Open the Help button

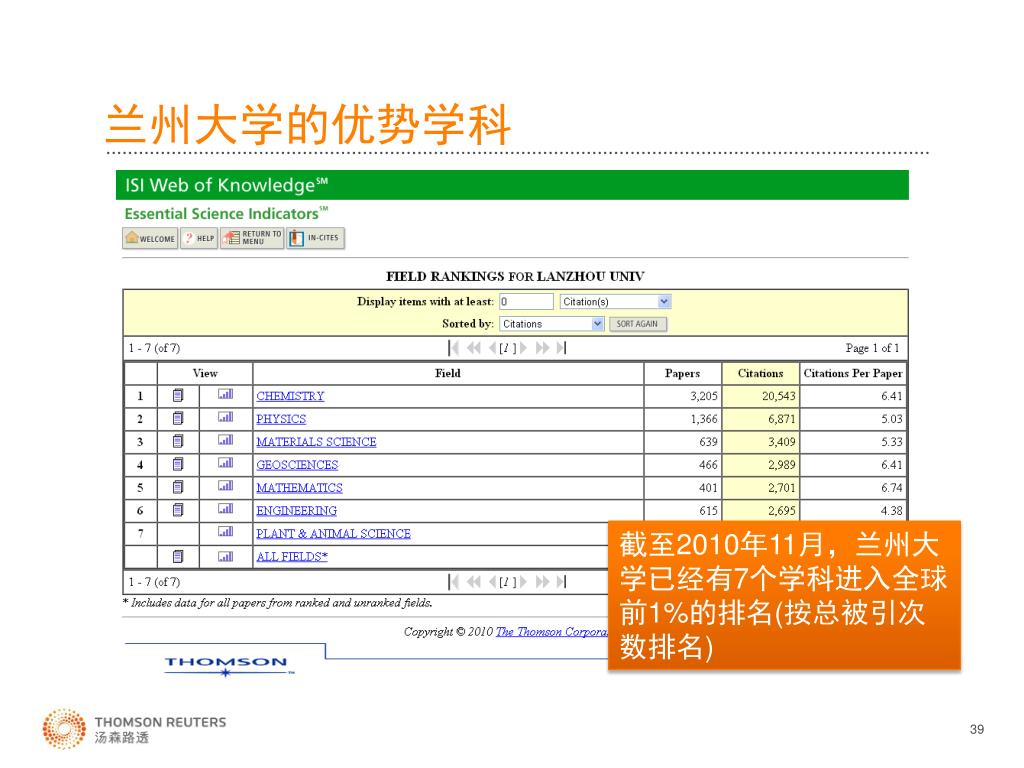199,238
